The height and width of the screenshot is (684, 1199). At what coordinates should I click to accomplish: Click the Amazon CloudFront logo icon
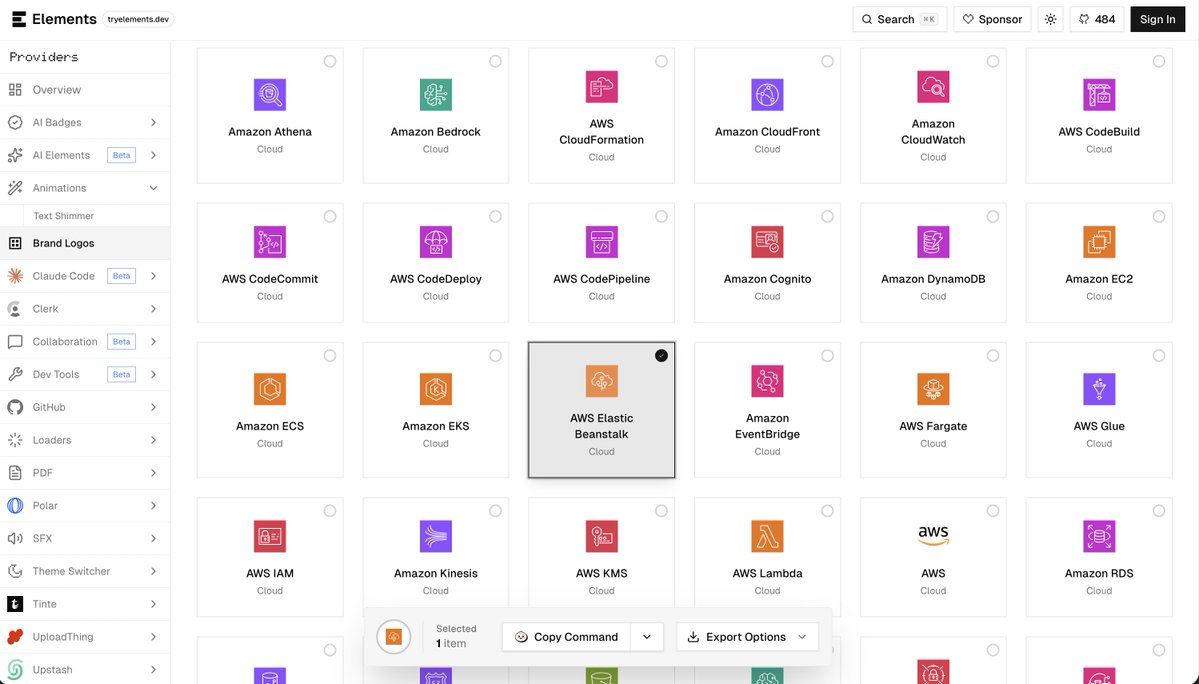(767, 95)
